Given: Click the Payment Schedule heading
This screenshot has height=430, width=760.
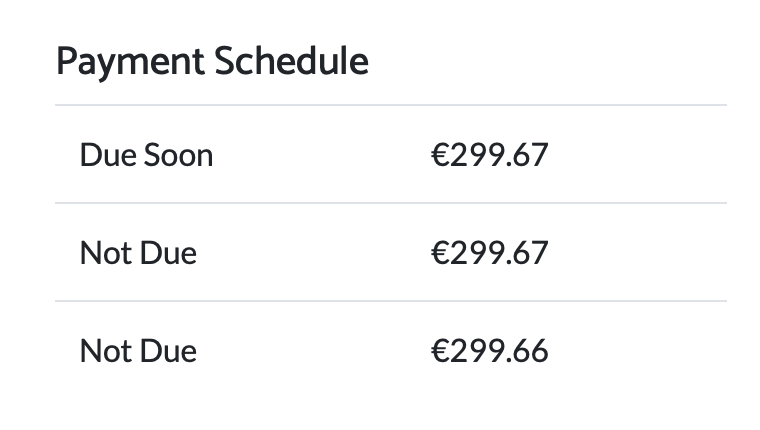Looking at the screenshot, I should click(x=212, y=62).
